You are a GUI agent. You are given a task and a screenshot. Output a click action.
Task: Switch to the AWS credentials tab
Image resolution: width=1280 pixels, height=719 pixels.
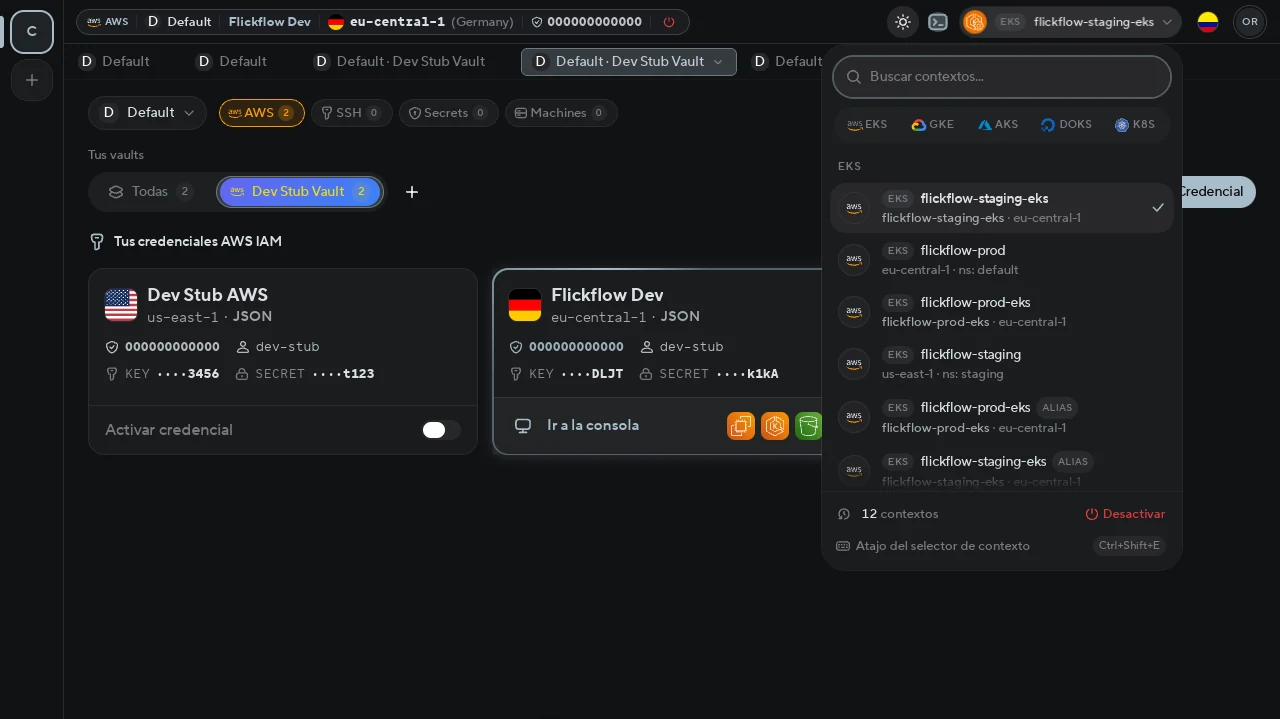coord(262,113)
